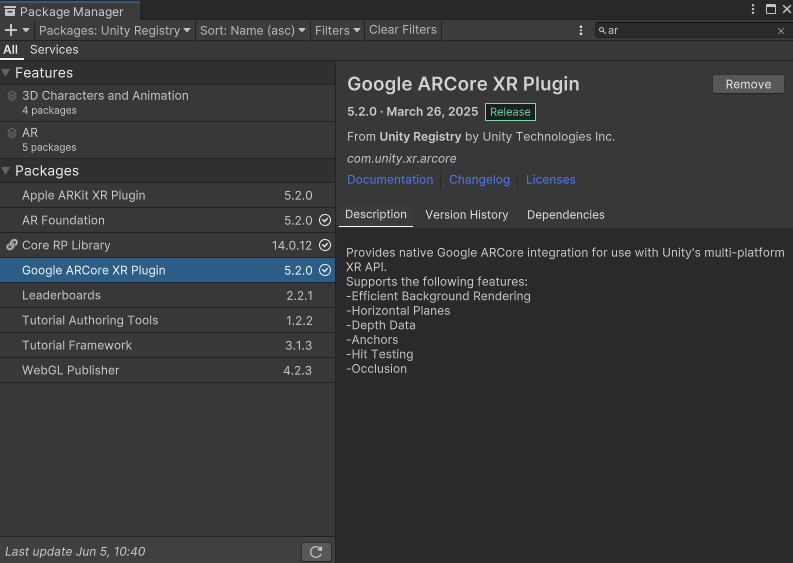Collapse the Packages section

6,171
